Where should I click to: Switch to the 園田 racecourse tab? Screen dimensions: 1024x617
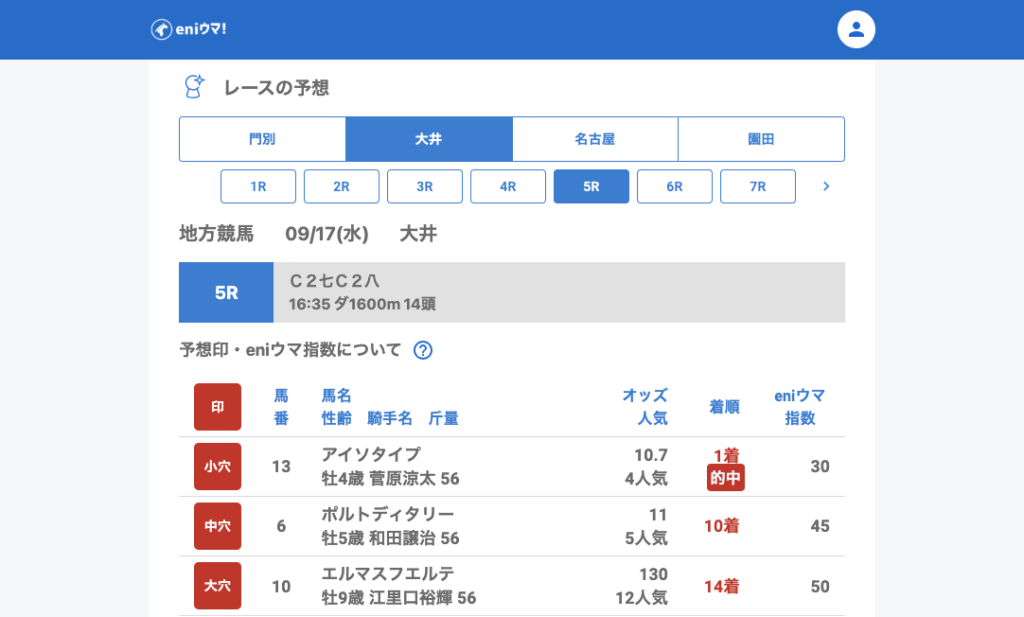click(x=761, y=139)
